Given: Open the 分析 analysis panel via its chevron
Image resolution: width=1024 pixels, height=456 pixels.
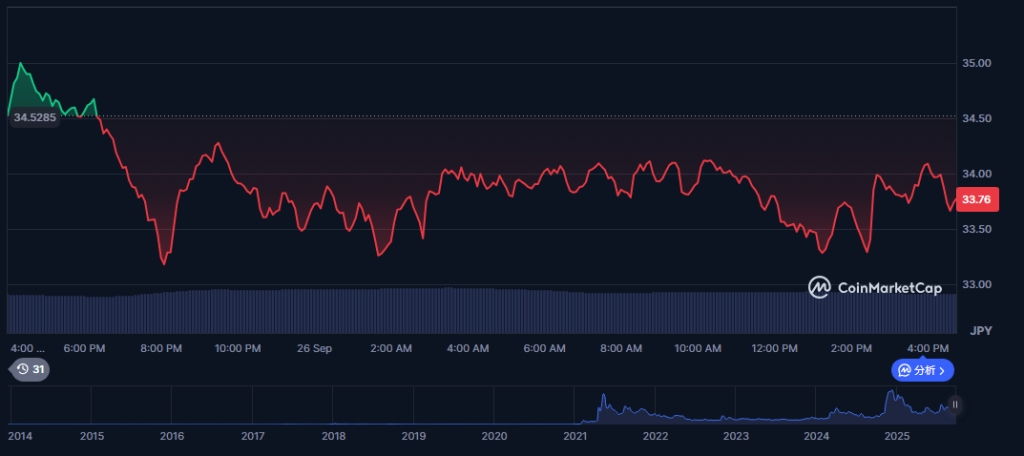Looking at the screenshot, I should [x=942, y=370].
